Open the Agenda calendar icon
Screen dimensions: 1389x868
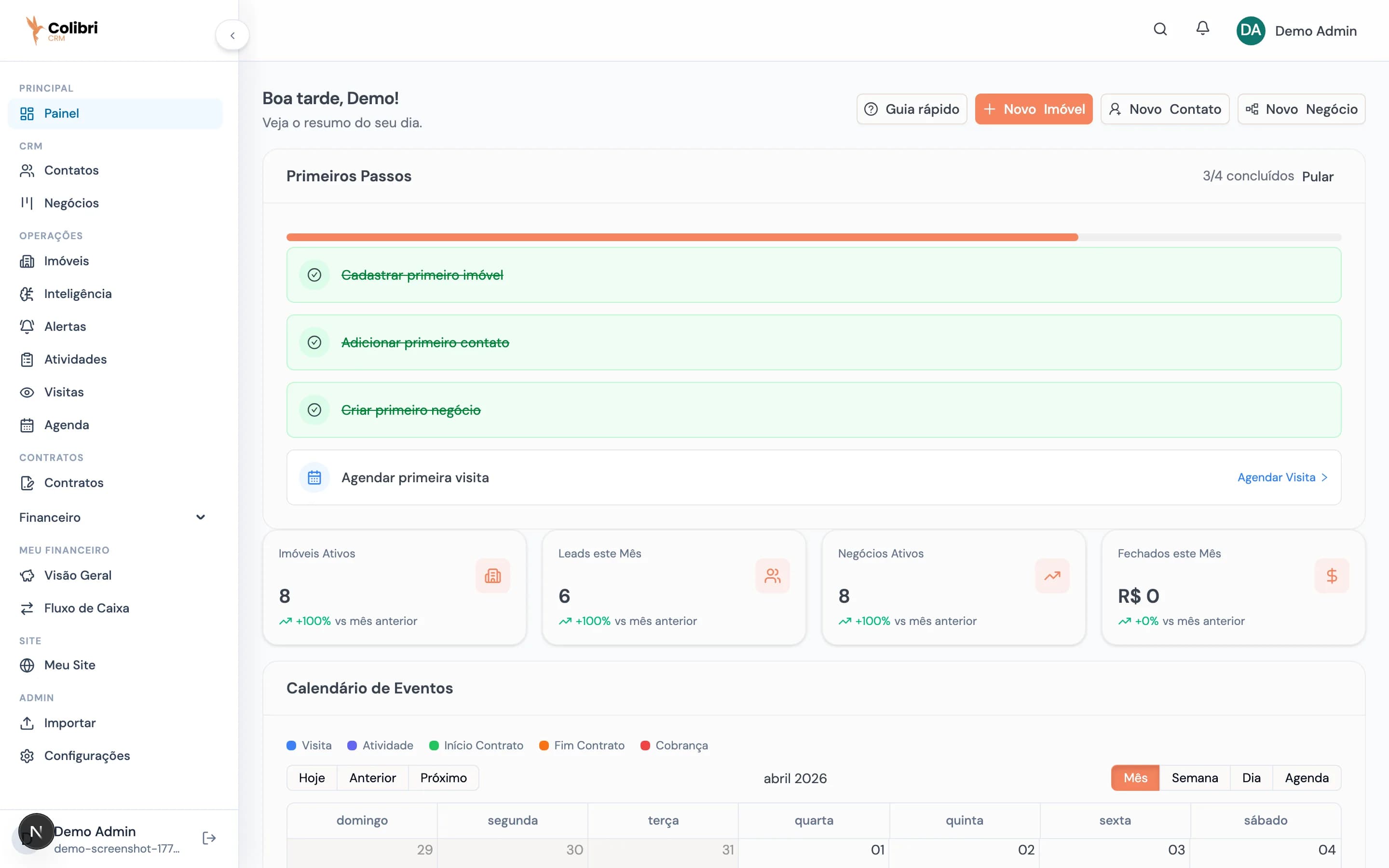click(27, 425)
